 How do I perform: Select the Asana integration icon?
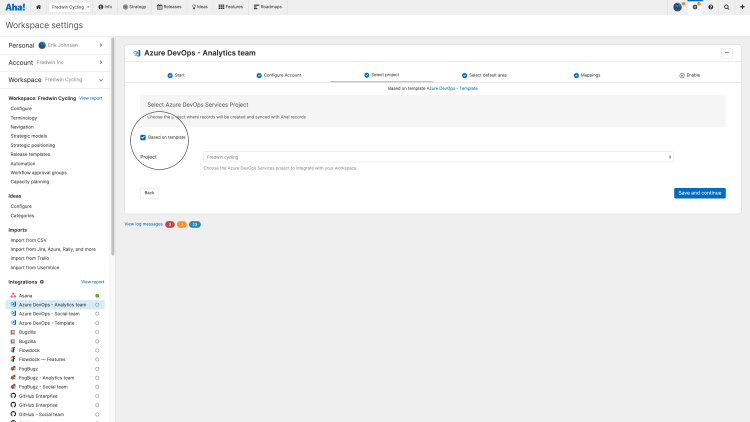[x=13, y=296]
